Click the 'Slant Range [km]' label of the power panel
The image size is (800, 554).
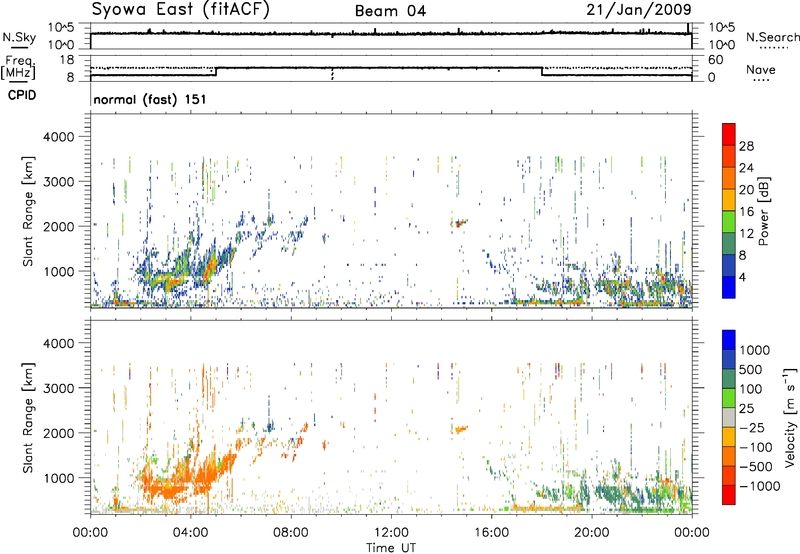click(28, 211)
